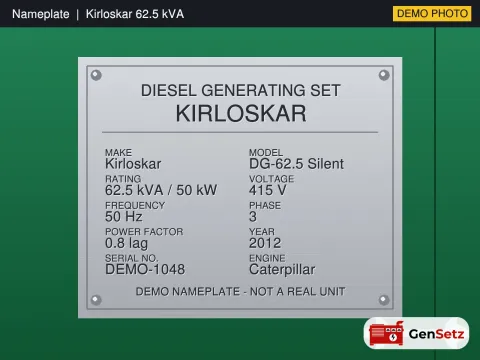This screenshot has height=360, width=480.
Task: Click the power factor value '0.8 lag'
Action: pyautogui.click(x=126, y=243)
